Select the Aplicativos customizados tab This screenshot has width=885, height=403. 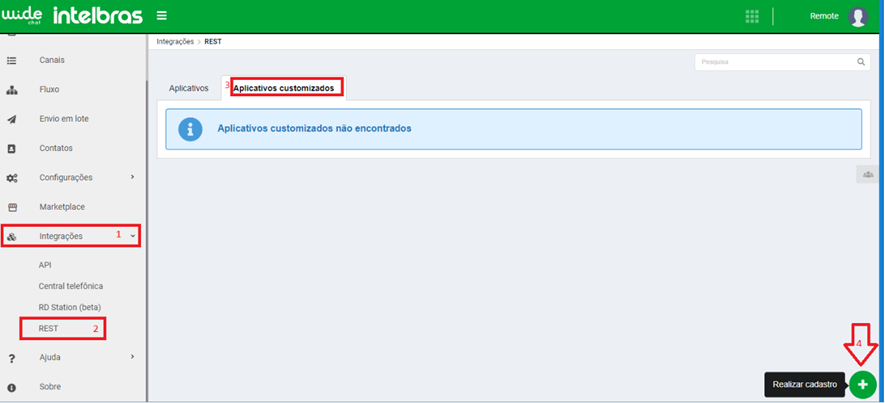tap(284, 88)
